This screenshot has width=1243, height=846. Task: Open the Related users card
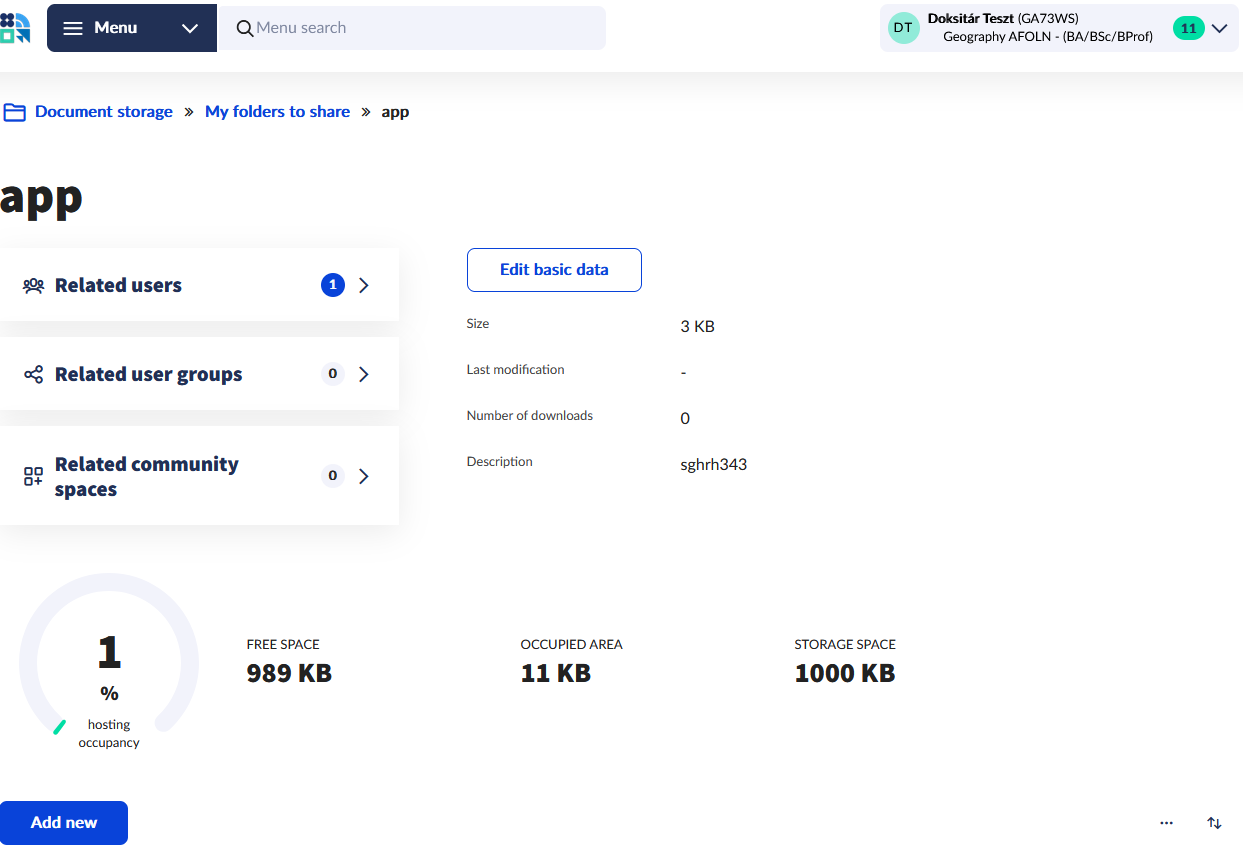[199, 285]
